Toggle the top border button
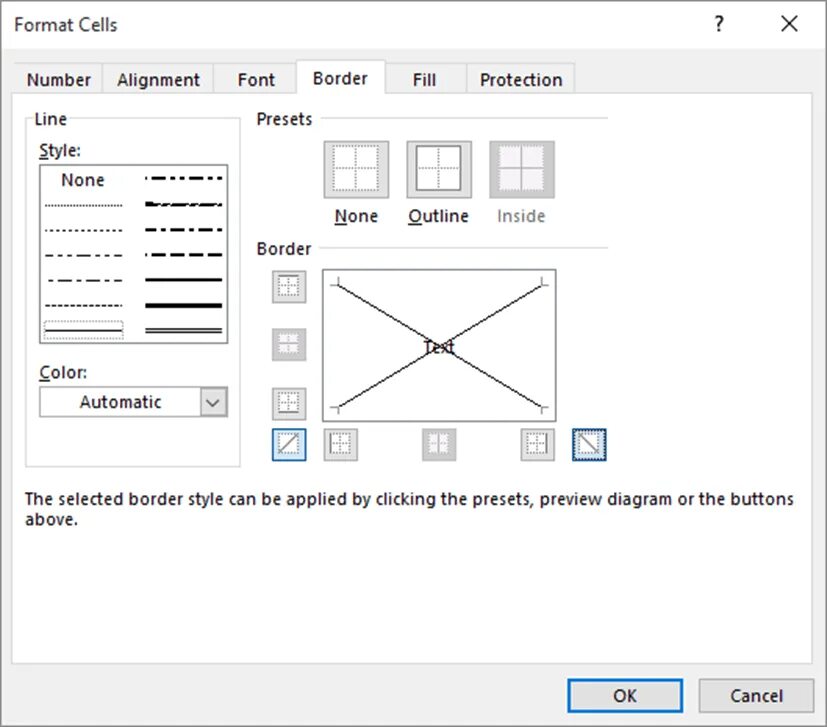Screen dimensions: 827x727 coord(289,286)
